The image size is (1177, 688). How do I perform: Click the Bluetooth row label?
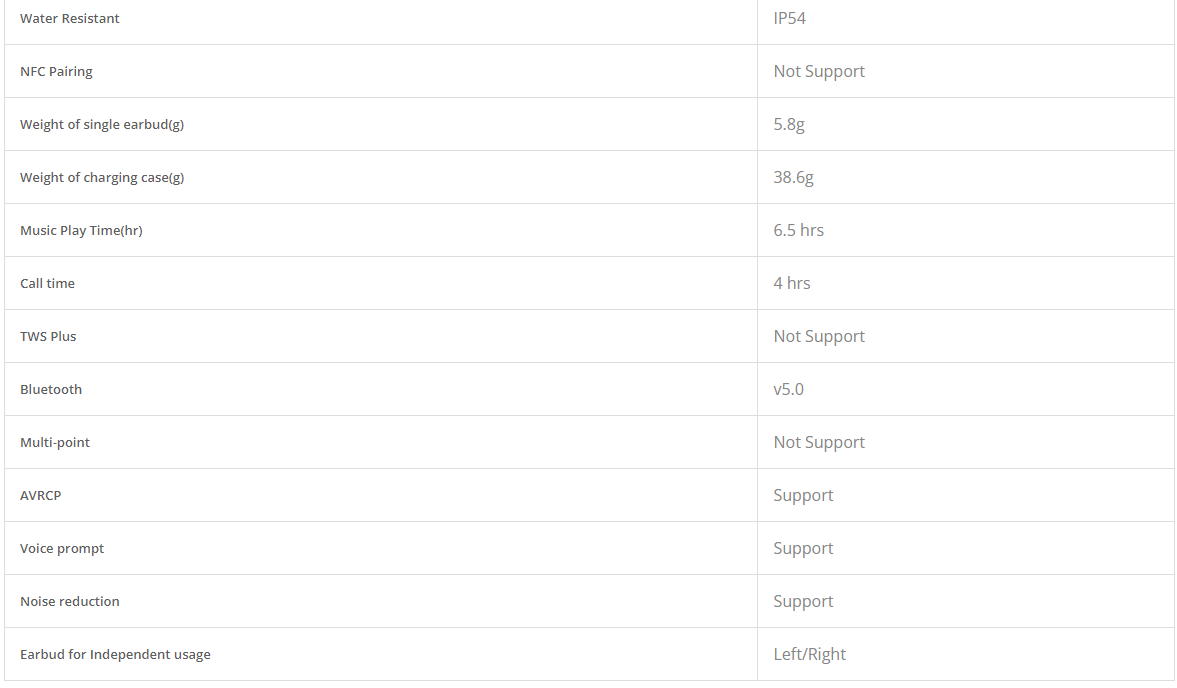[51, 389]
